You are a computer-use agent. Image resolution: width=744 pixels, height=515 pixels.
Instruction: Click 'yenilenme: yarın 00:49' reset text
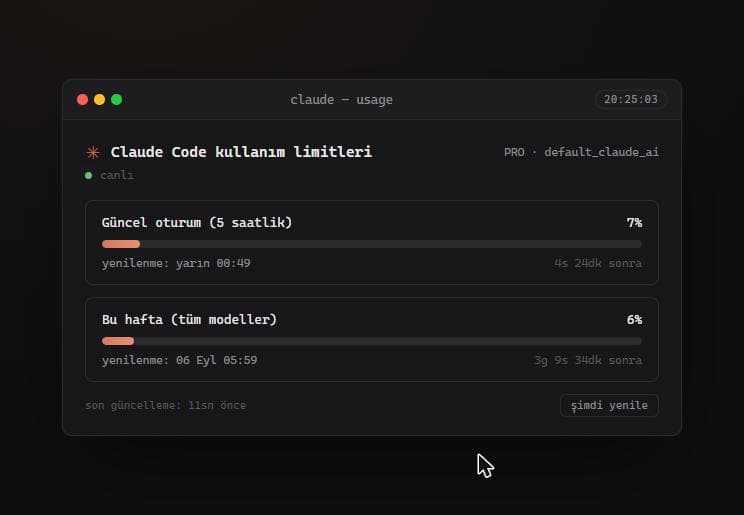click(x=176, y=263)
